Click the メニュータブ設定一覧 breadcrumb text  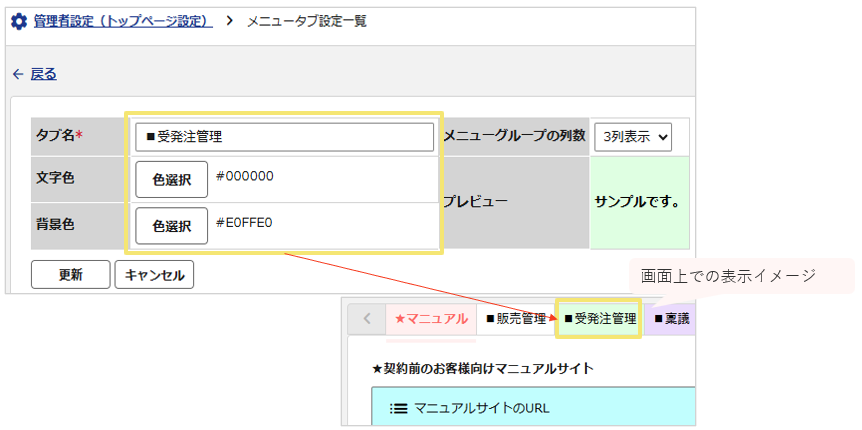[x=307, y=22]
